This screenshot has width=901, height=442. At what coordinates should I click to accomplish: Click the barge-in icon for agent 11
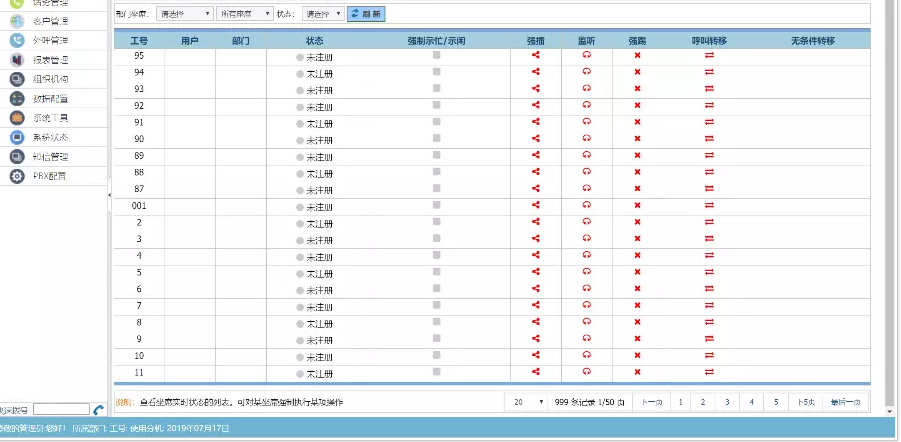(x=536, y=372)
